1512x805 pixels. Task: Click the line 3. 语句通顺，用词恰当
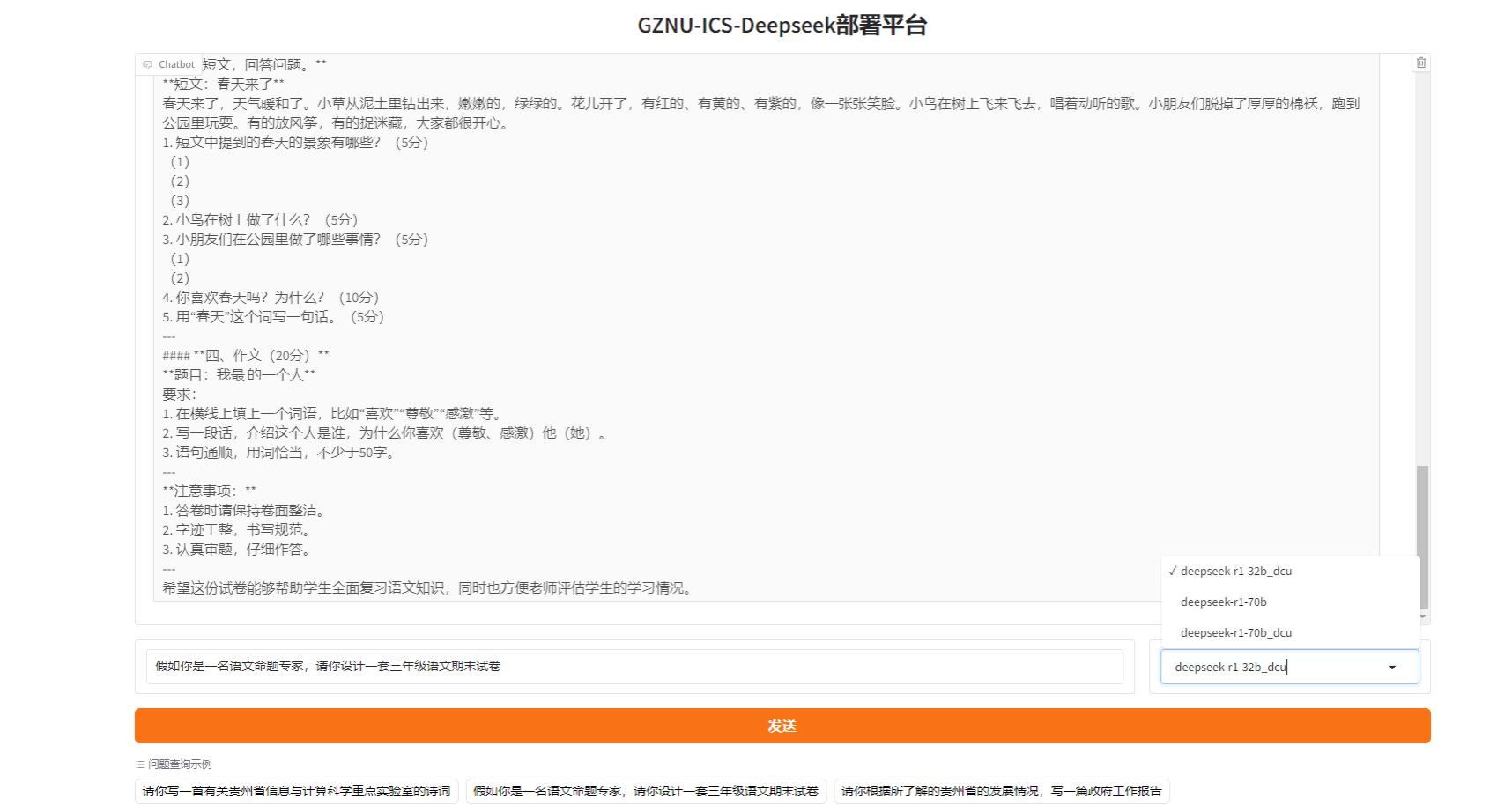pos(280,452)
